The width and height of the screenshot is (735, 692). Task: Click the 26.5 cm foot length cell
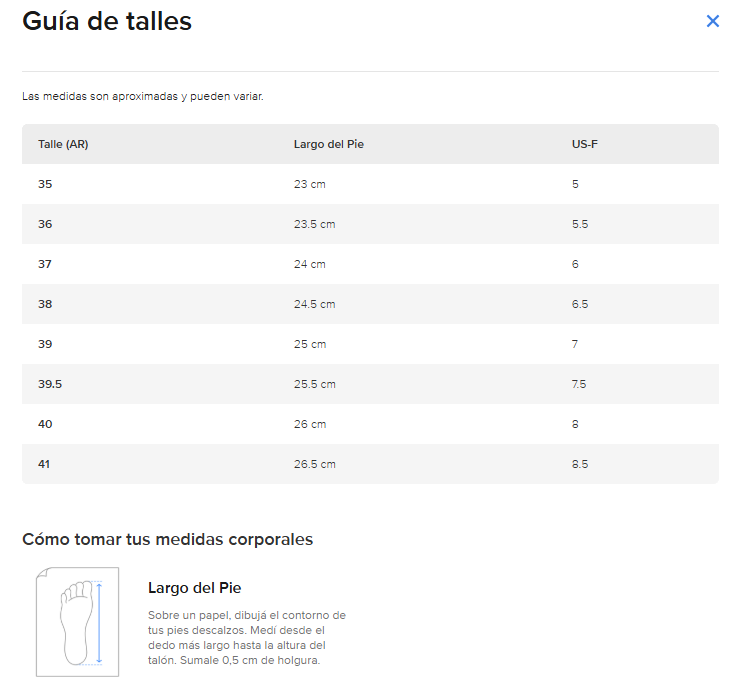[315, 464]
